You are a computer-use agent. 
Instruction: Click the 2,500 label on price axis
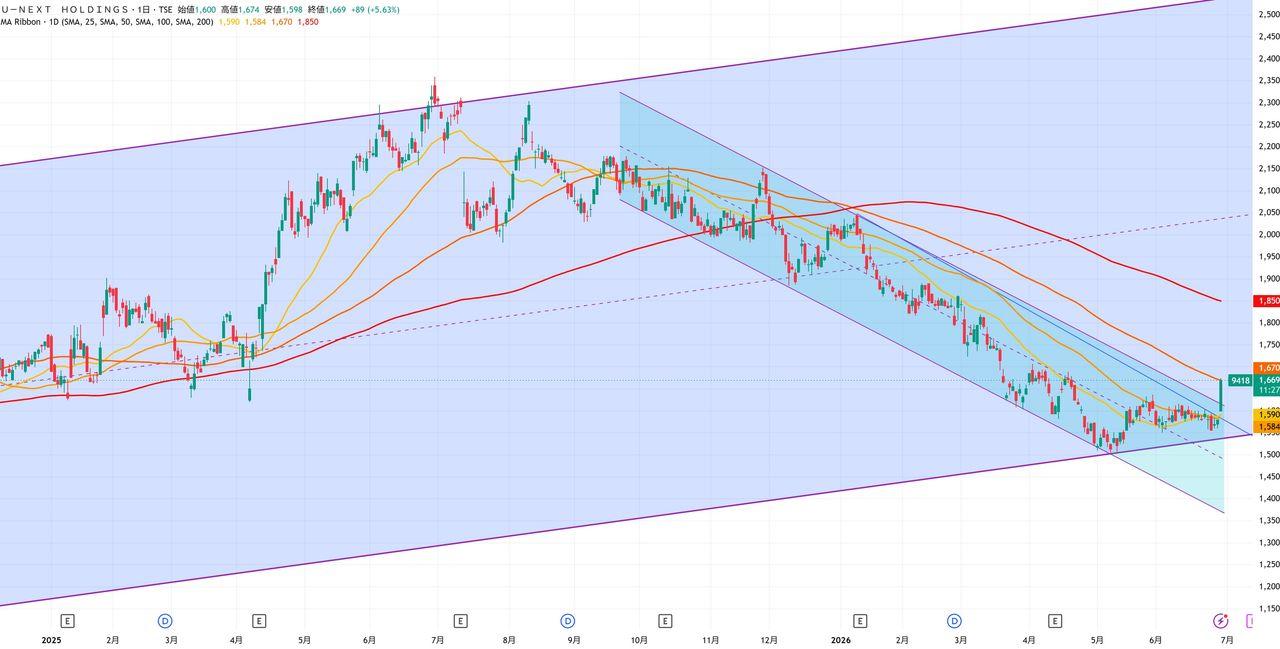coord(1268,14)
